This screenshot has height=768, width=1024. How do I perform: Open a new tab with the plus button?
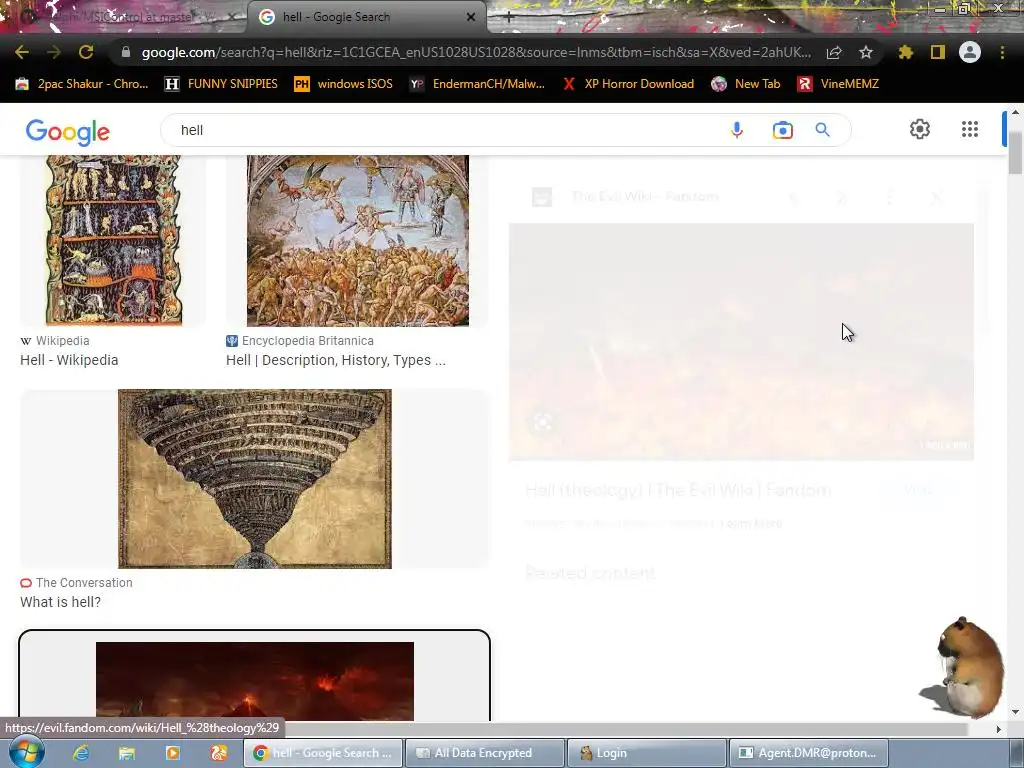(509, 17)
